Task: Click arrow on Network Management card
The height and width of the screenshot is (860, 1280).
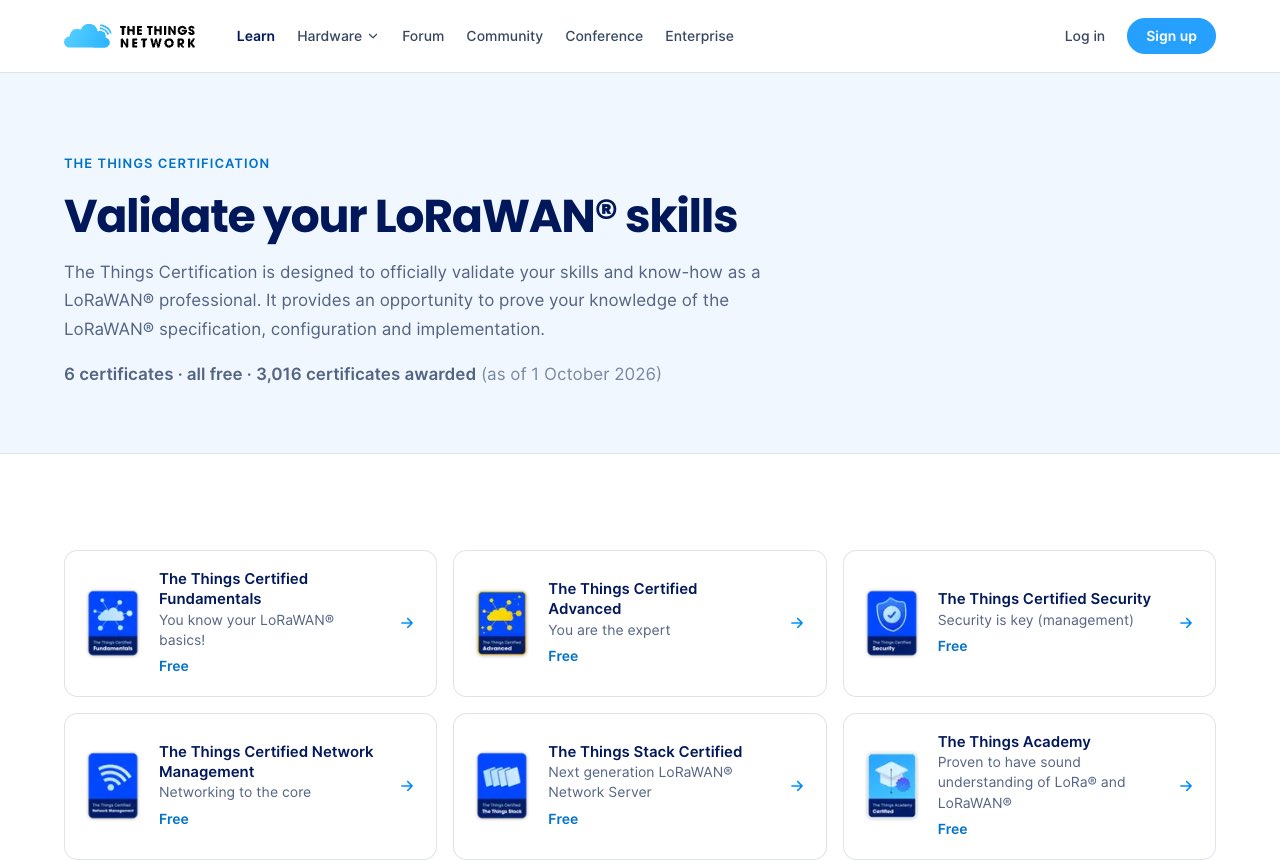Action: 407,786
